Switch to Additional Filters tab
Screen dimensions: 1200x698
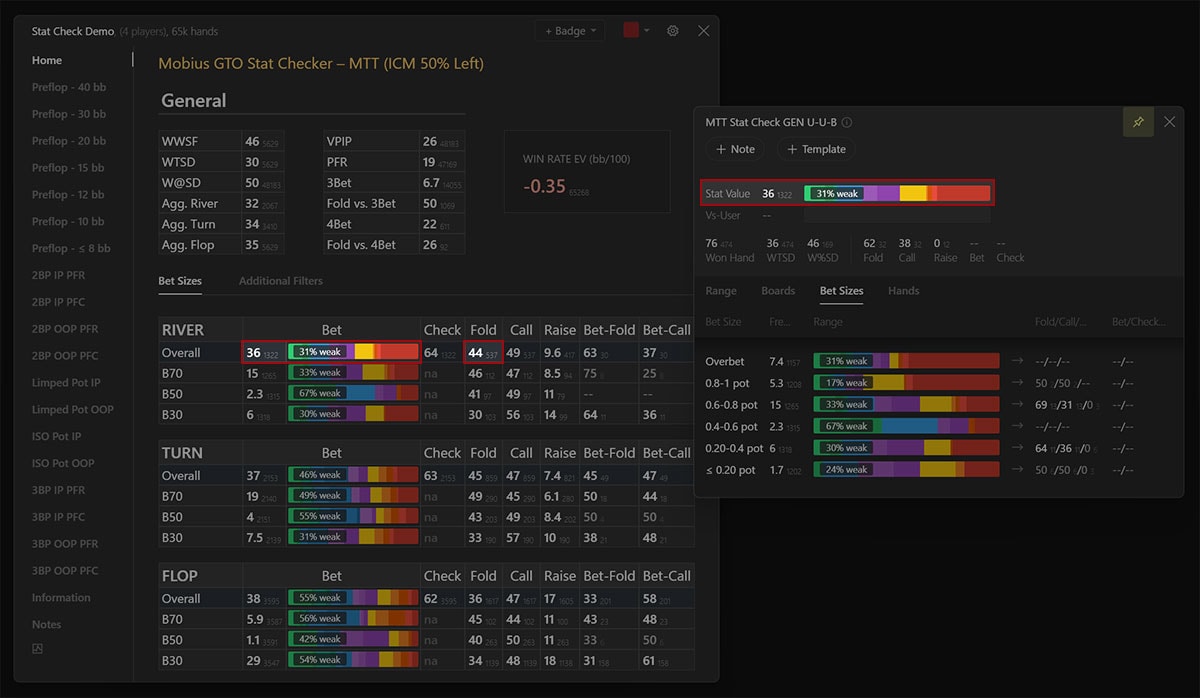281,281
